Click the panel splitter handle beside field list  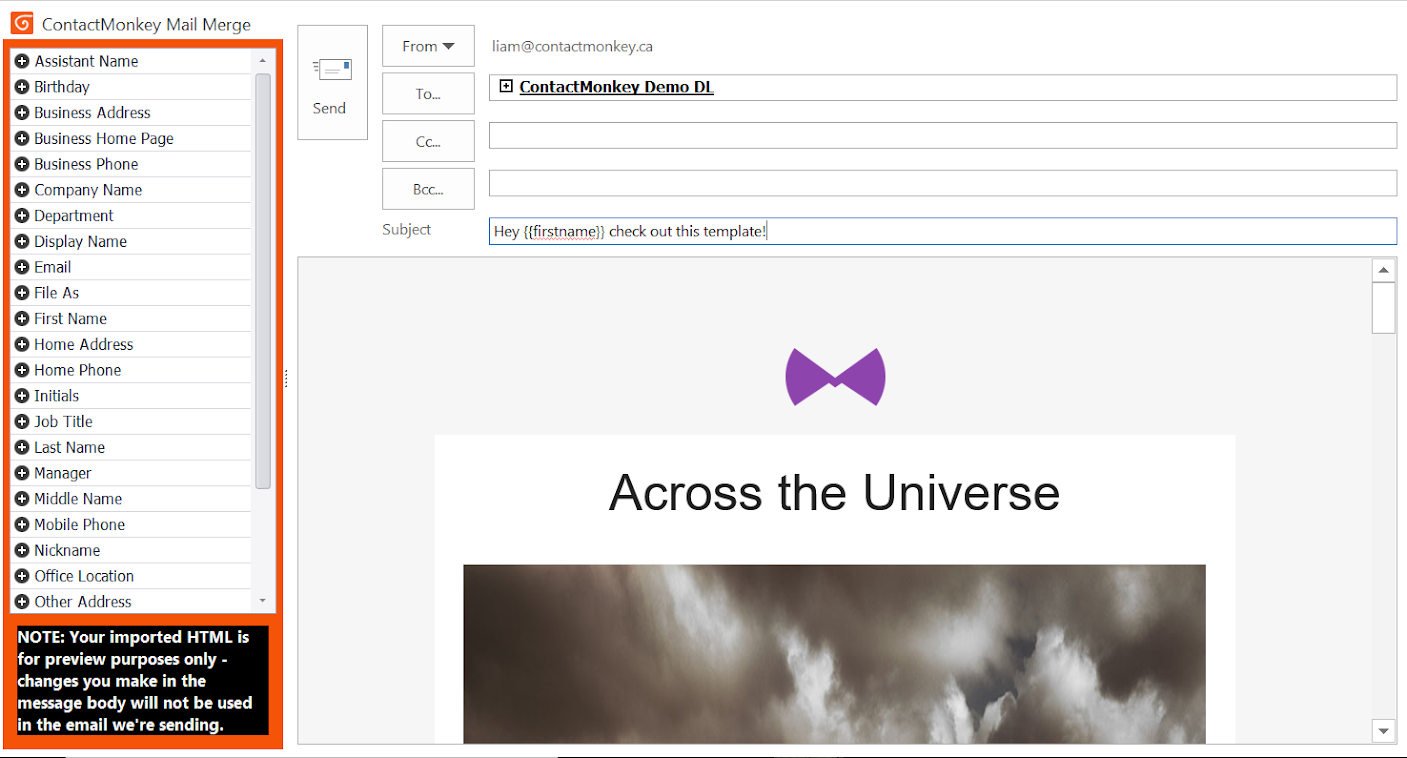click(286, 378)
